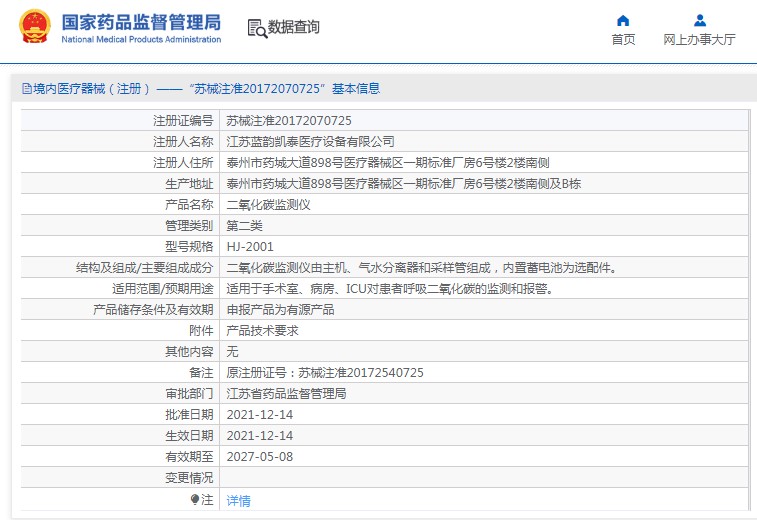Click the 注册人住所 row label
Viewport: 757px width, 520px height.
point(183,163)
